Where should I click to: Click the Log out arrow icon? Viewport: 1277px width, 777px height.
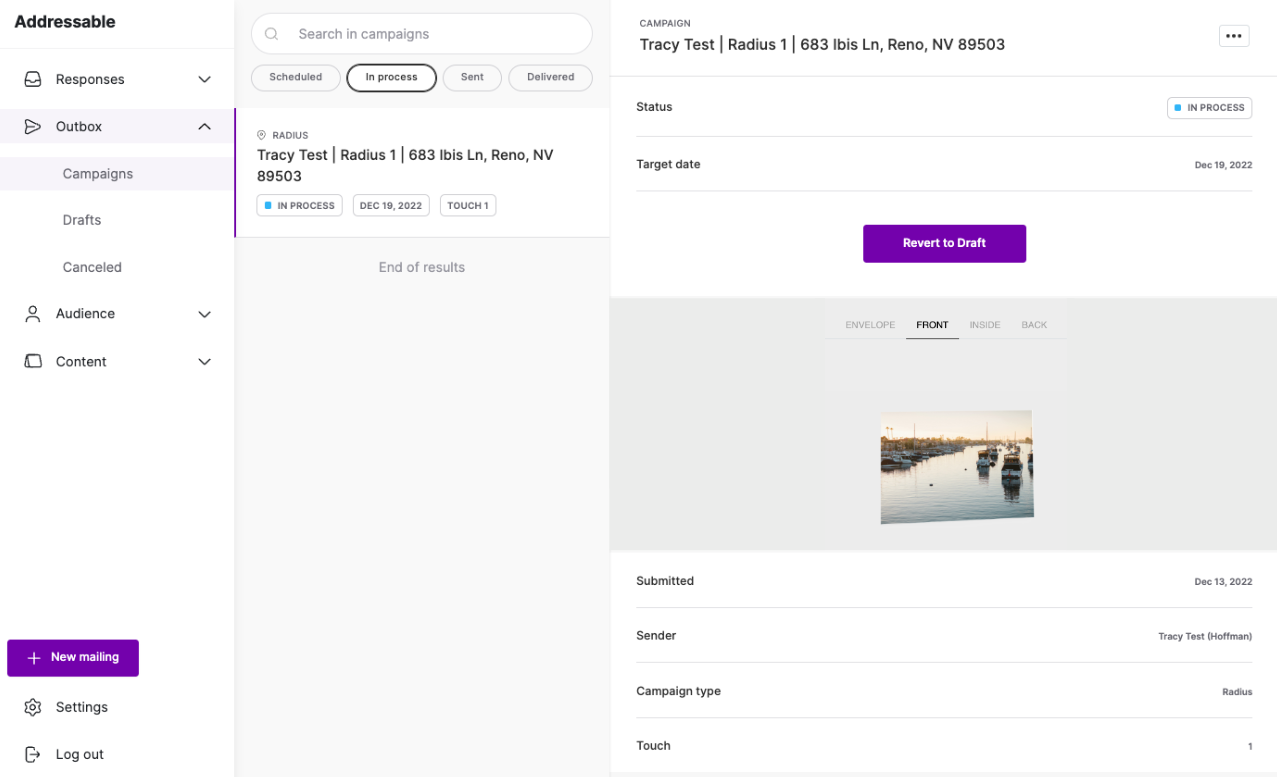pyautogui.click(x=33, y=754)
